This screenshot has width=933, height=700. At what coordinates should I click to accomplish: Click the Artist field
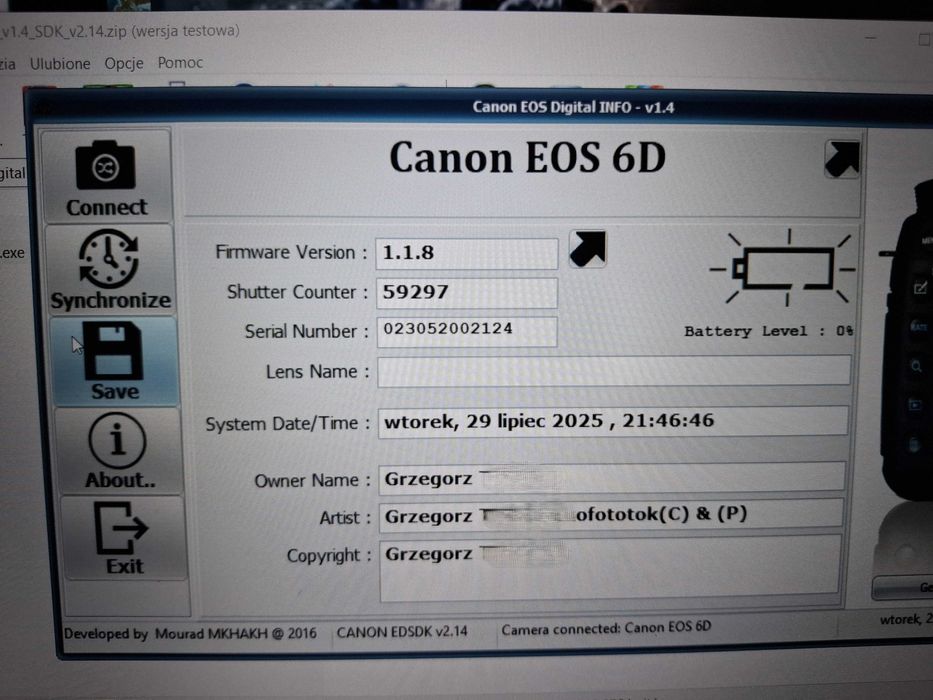(612, 514)
